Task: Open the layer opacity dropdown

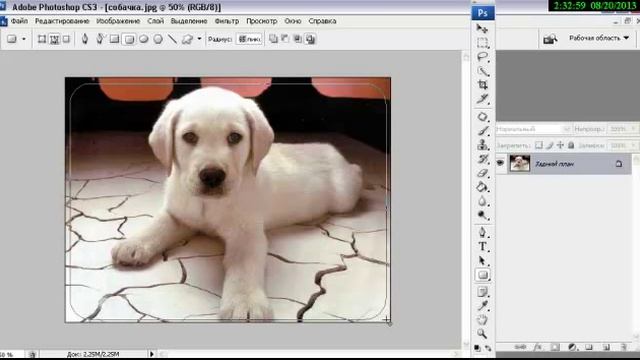Action: pos(633,129)
